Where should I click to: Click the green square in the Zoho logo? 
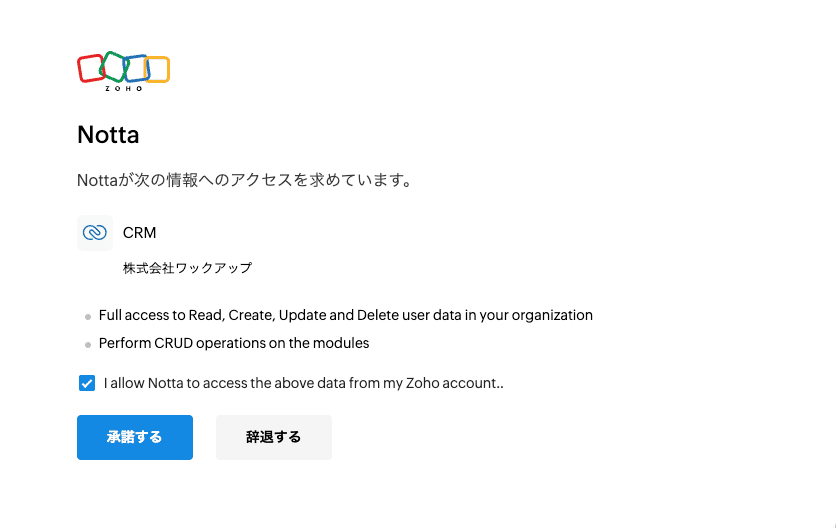pyautogui.click(x=113, y=66)
